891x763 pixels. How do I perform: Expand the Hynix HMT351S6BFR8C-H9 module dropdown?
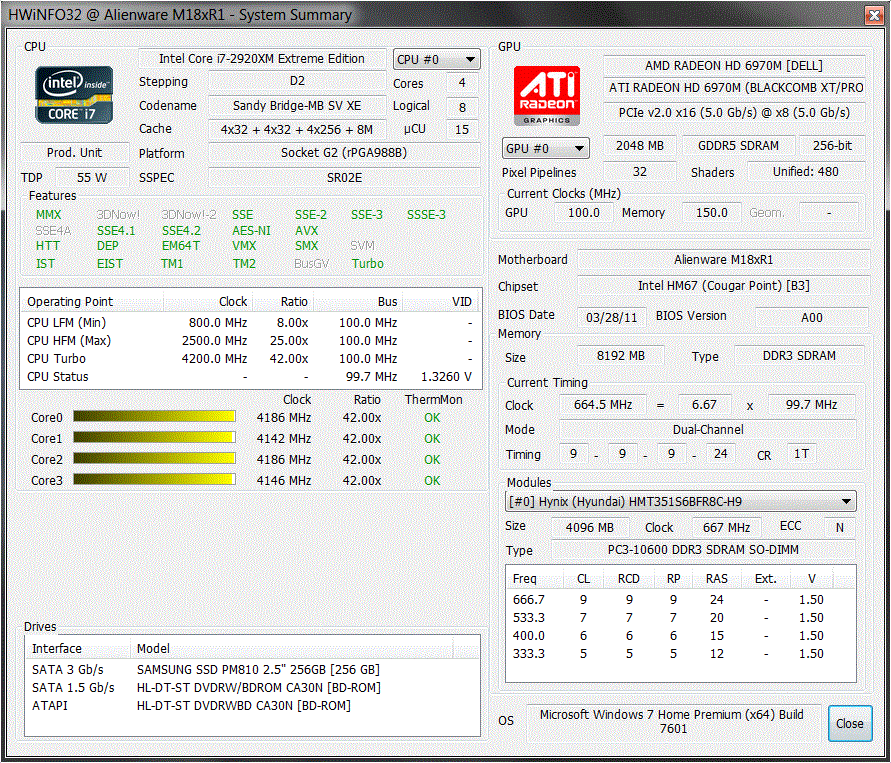tap(681, 502)
